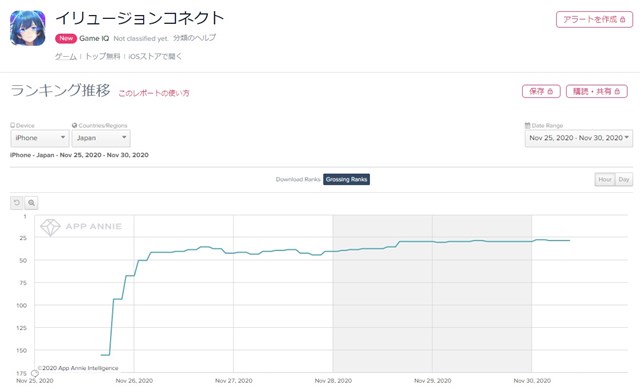Click the pink New badge
640x389 pixels.
66,38
